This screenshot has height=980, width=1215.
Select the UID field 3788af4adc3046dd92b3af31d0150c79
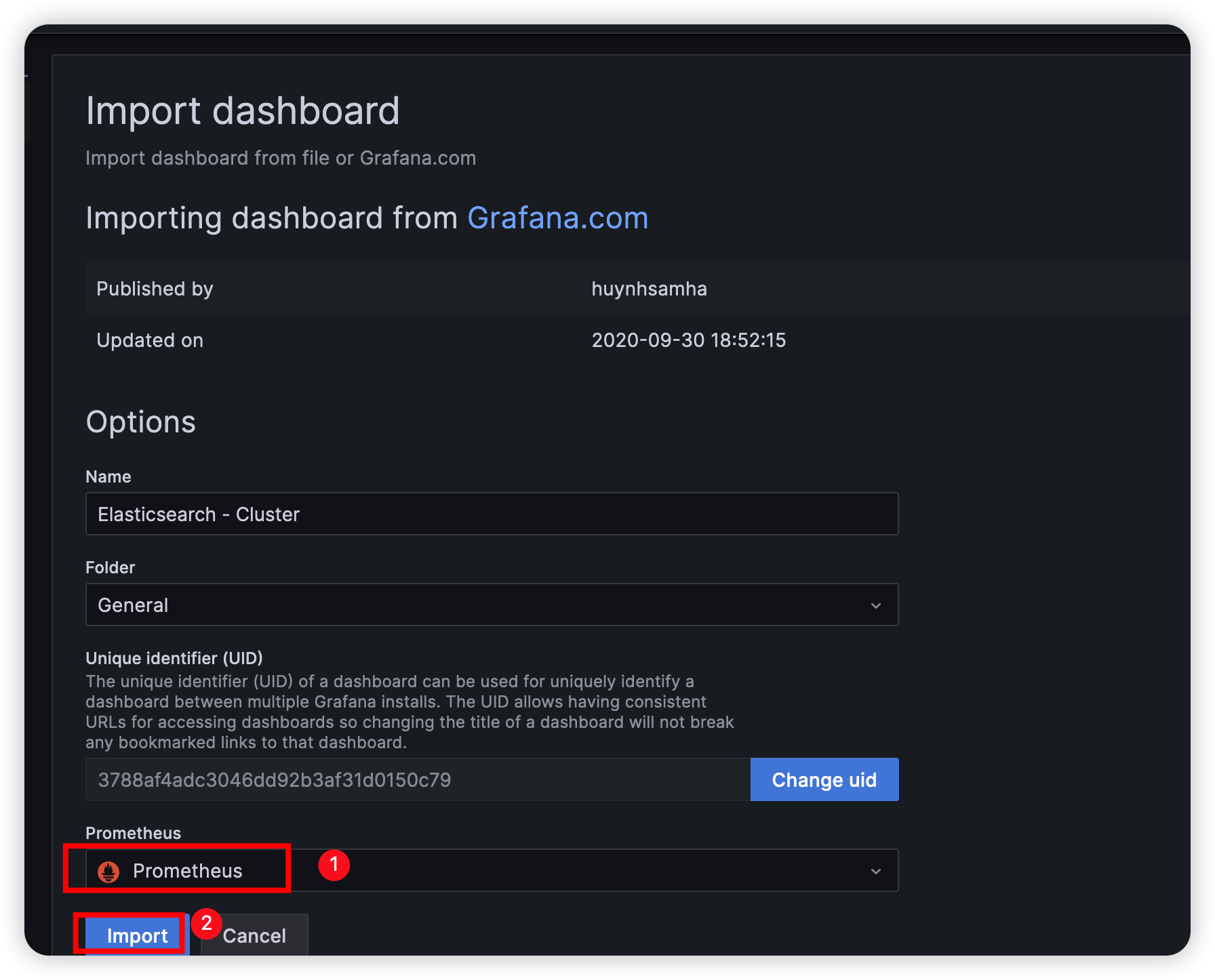pos(418,779)
